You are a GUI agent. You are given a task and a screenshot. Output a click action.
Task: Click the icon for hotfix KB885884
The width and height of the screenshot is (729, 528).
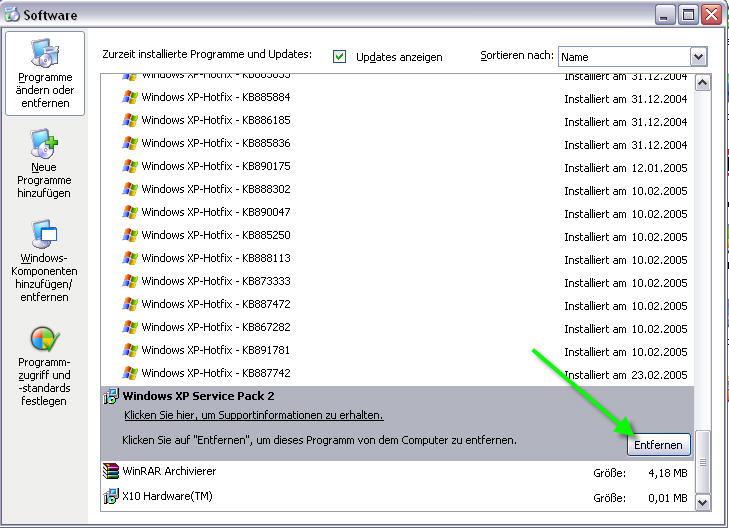click(130, 97)
